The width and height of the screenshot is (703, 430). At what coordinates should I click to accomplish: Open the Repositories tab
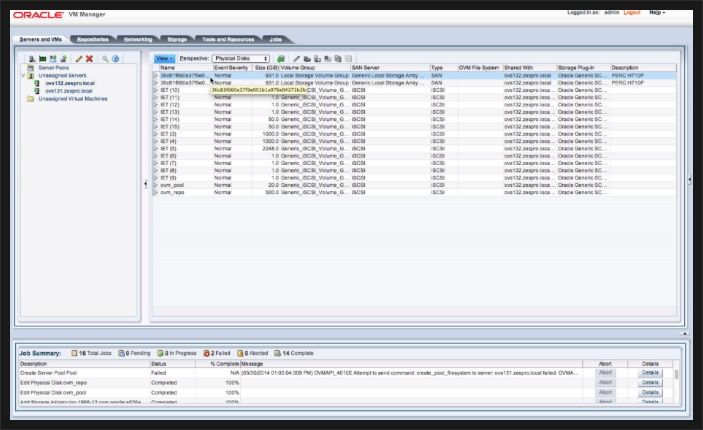tap(93, 39)
